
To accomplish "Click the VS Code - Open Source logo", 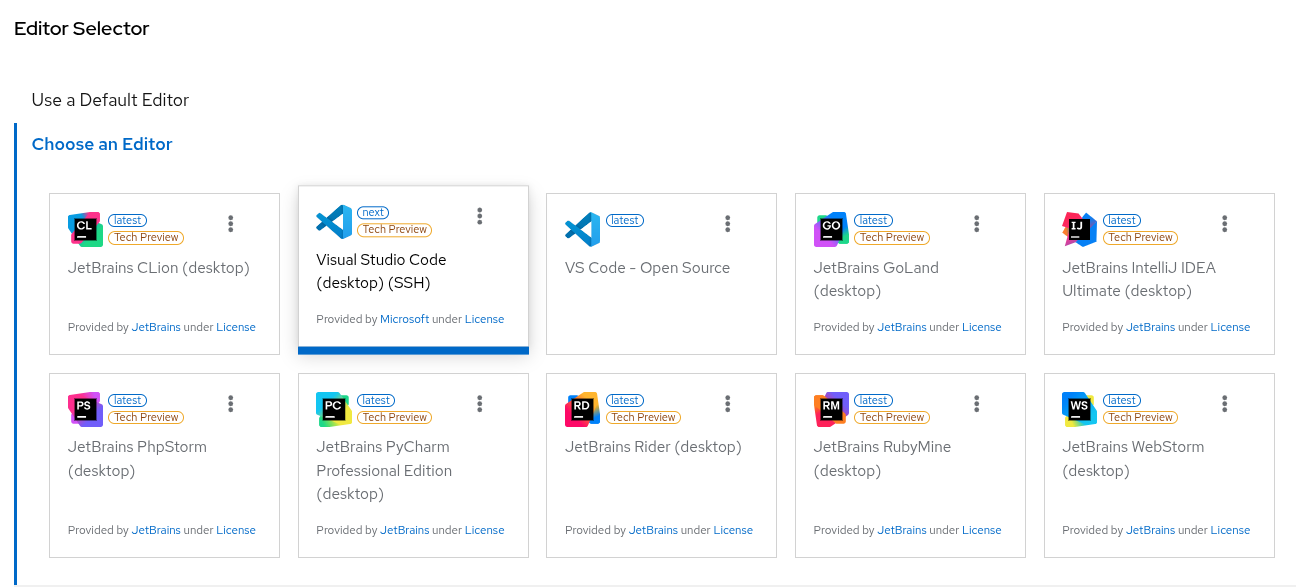I will (582, 229).
